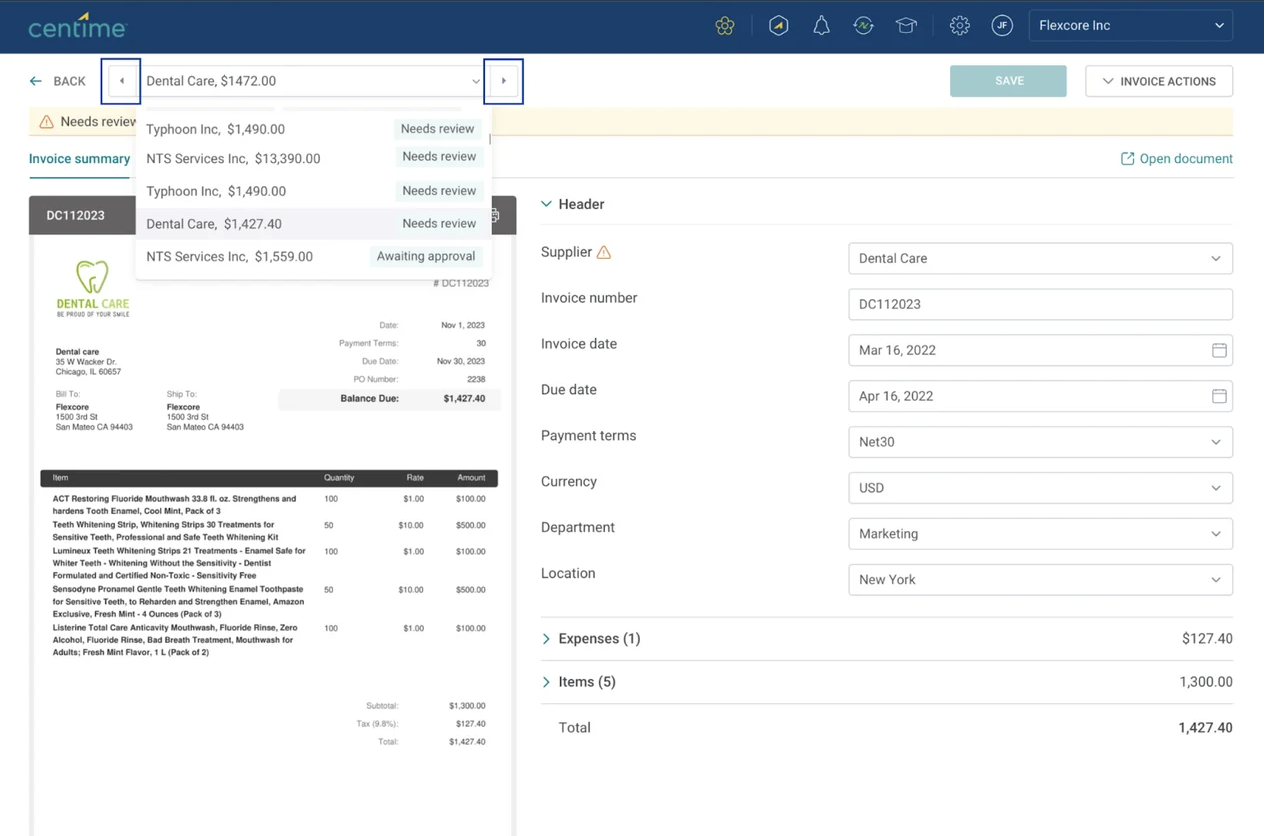
Task: Open the Location New York dropdown
Action: pos(1040,580)
